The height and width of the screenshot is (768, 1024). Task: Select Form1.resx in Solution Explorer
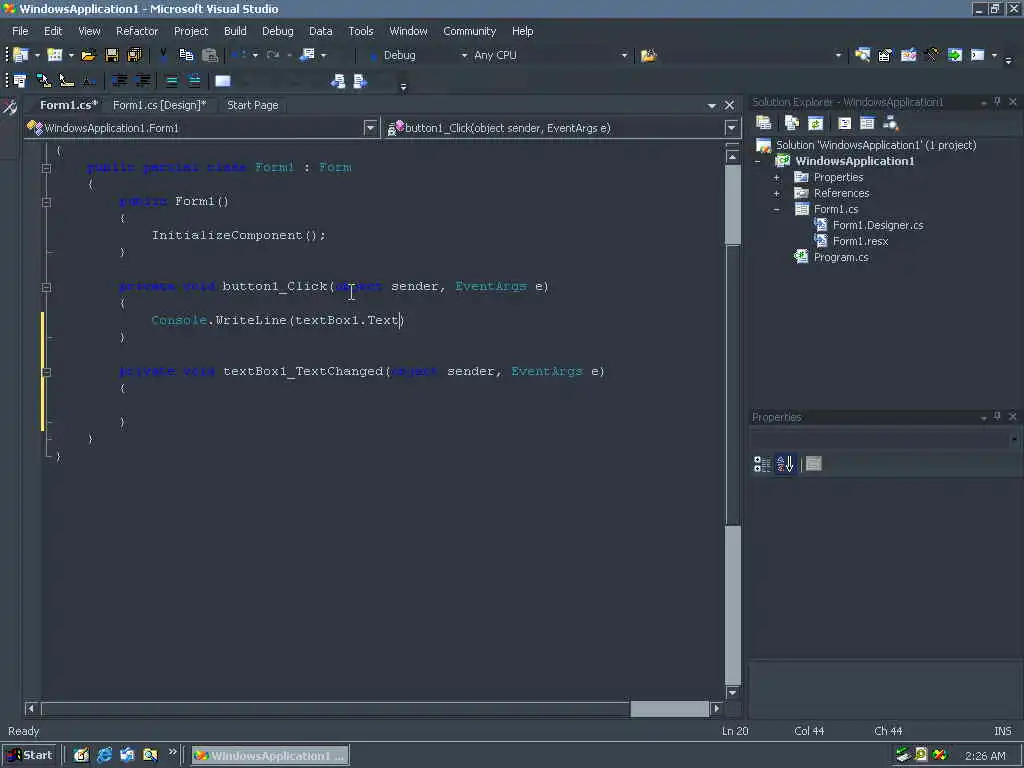click(x=860, y=242)
